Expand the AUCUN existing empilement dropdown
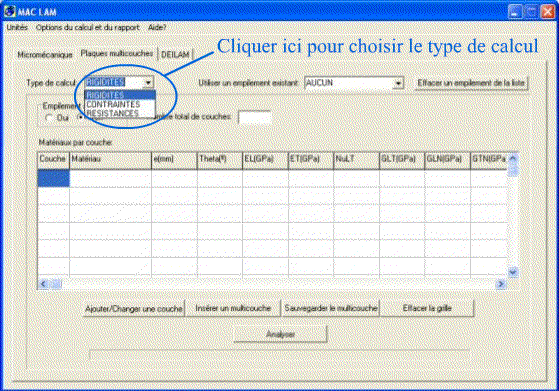 pyautogui.click(x=398, y=83)
